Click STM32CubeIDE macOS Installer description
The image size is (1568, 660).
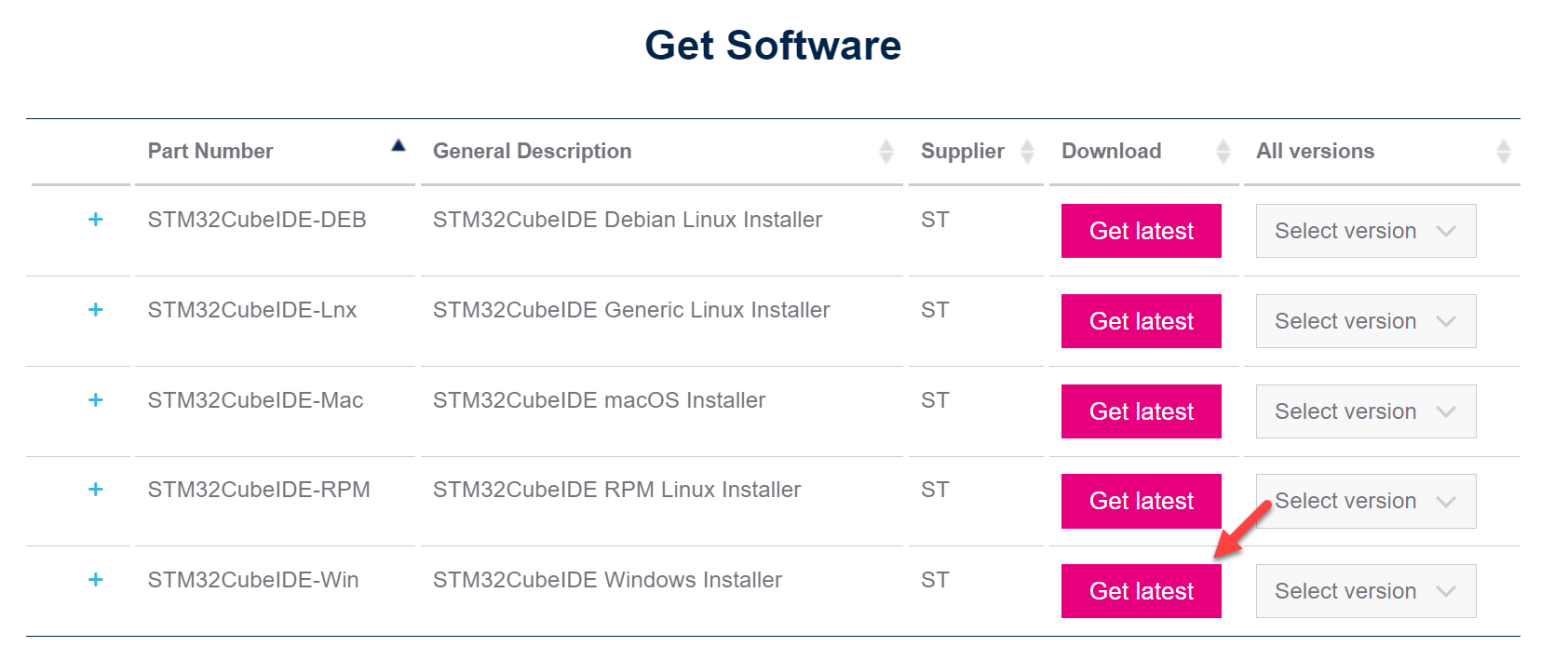[599, 400]
